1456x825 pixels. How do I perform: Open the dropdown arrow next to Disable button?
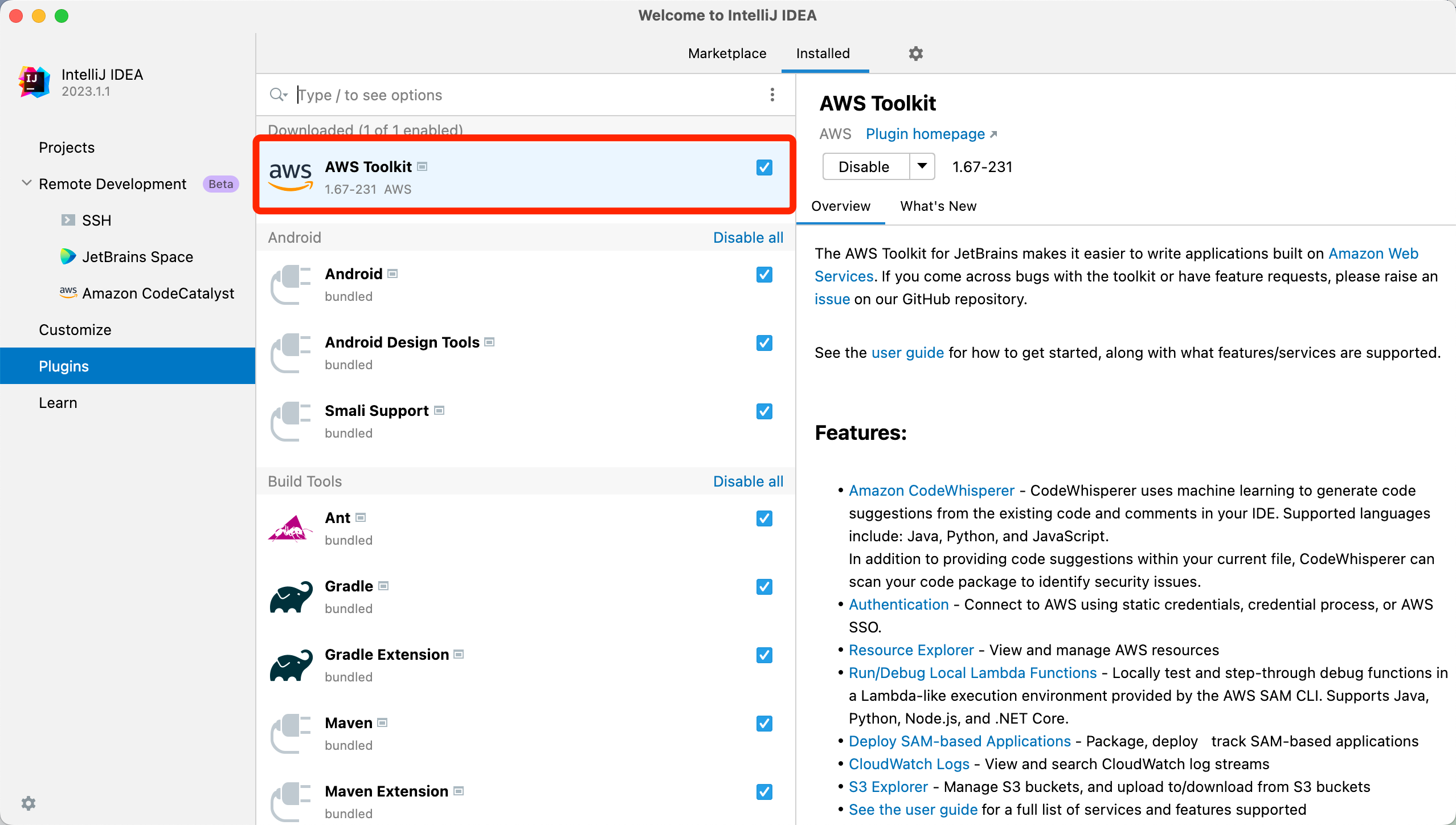922,166
